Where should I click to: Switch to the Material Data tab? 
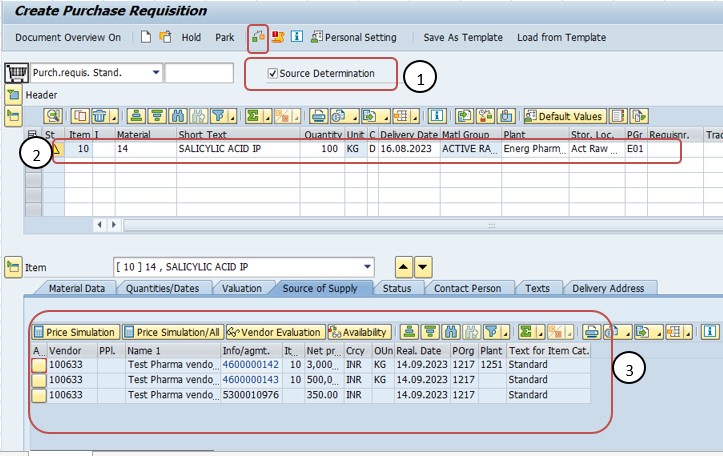click(77, 288)
